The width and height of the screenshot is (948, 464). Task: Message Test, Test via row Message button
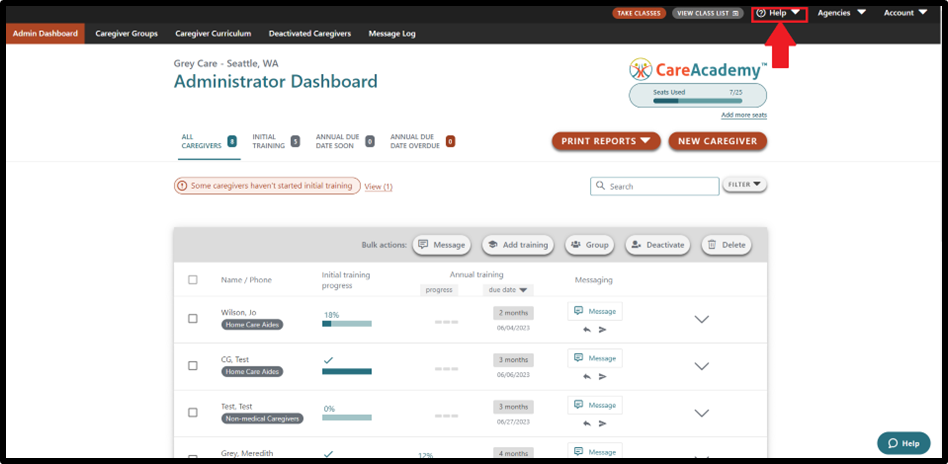[x=595, y=405]
